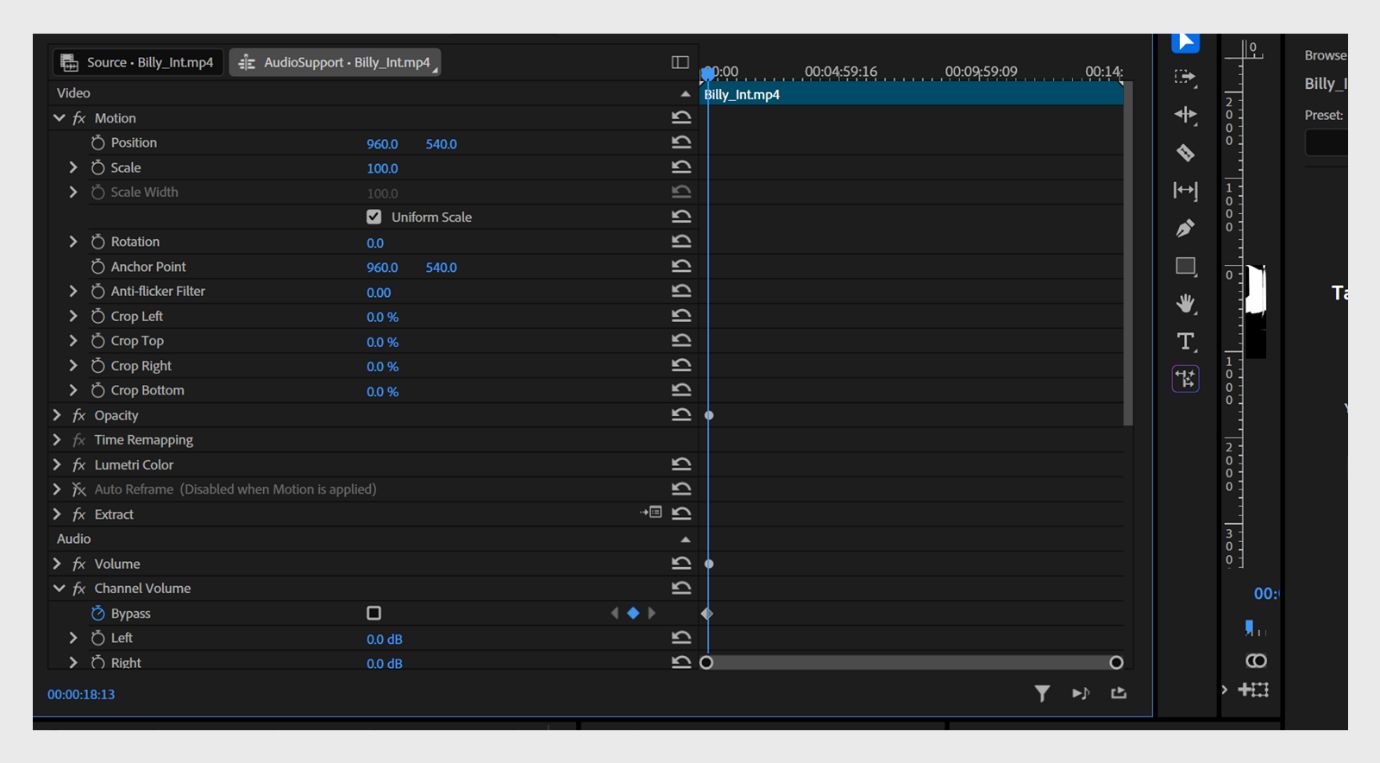Select the Pen tool
Viewport: 1380px width, 763px height.
click(1184, 227)
